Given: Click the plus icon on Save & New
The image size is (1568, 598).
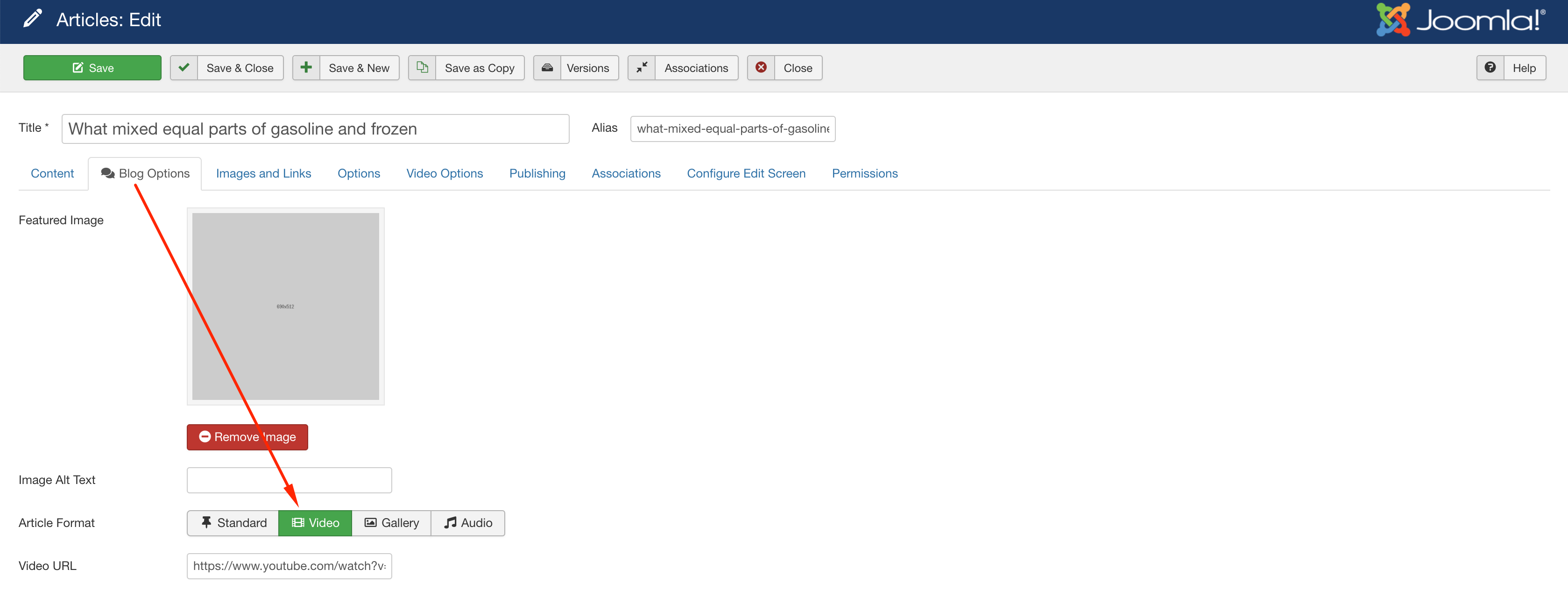Looking at the screenshot, I should tap(306, 68).
